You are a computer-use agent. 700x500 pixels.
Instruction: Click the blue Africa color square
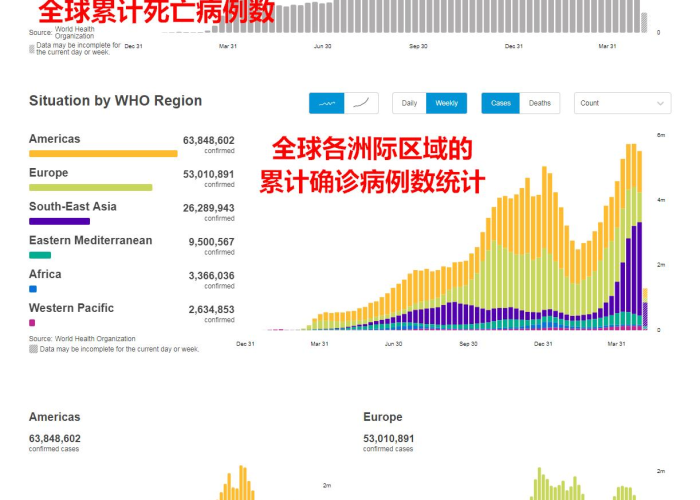point(33,289)
